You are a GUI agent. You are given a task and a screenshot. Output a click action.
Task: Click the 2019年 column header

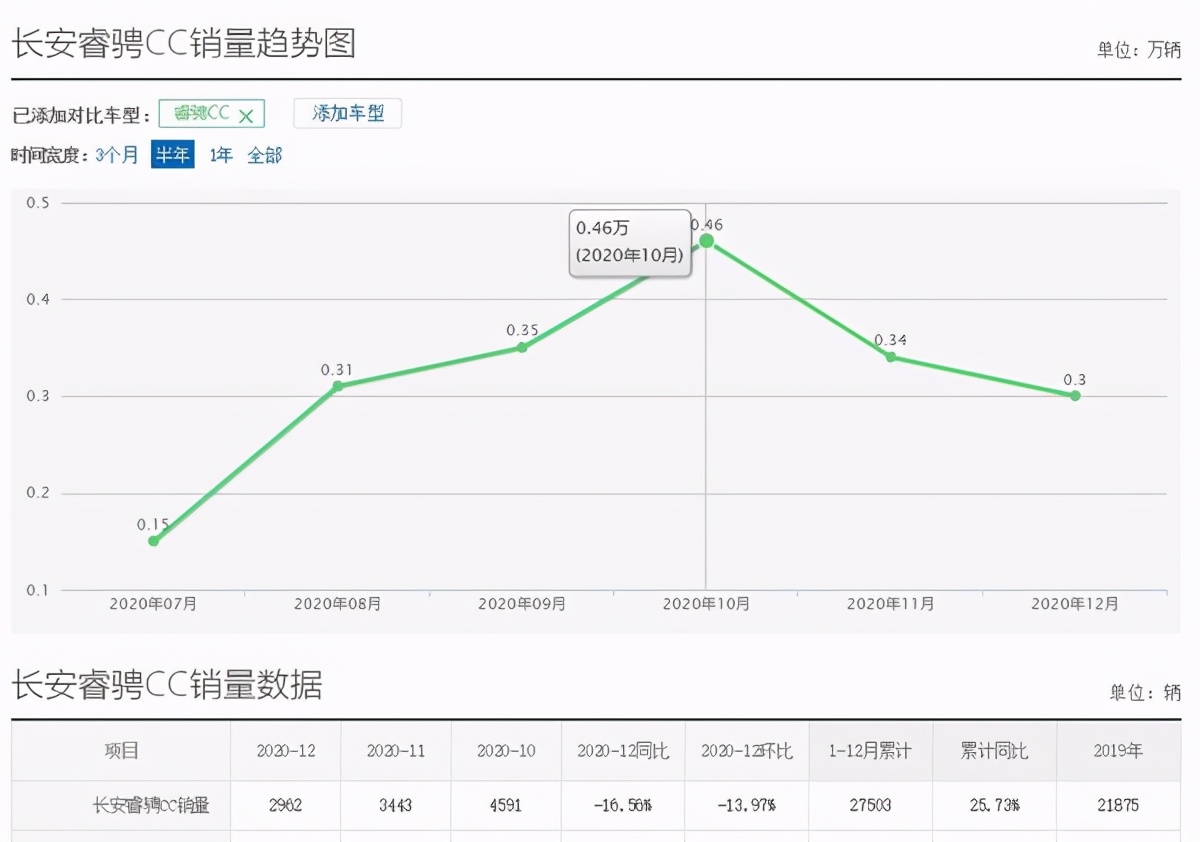(1117, 751)
